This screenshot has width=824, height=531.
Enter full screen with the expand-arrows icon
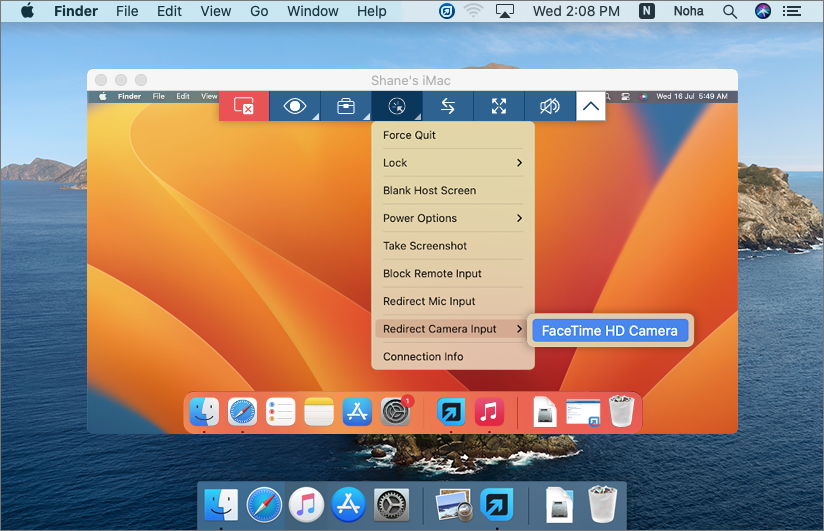pyautogui.click(x=499, y=106)
